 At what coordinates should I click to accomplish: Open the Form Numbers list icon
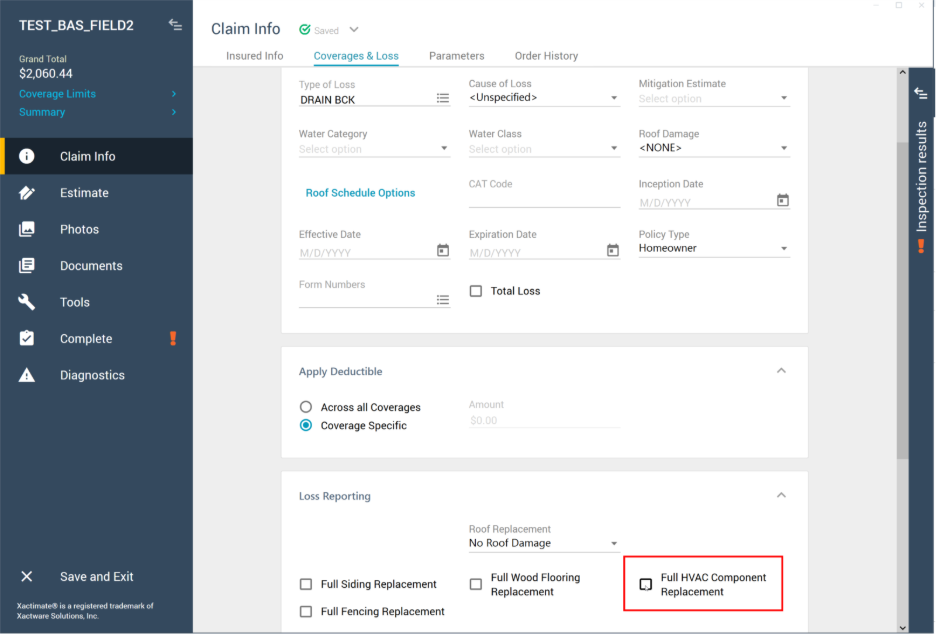click(443, 299)
